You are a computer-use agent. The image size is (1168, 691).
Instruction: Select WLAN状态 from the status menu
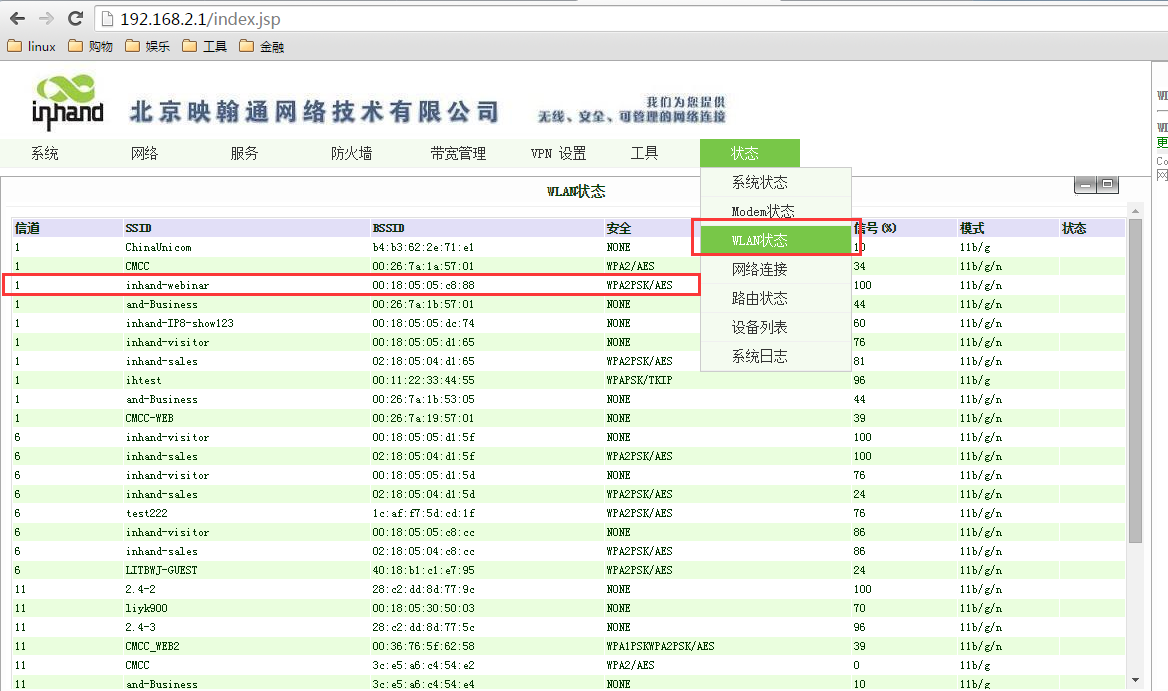click(760, 240)
